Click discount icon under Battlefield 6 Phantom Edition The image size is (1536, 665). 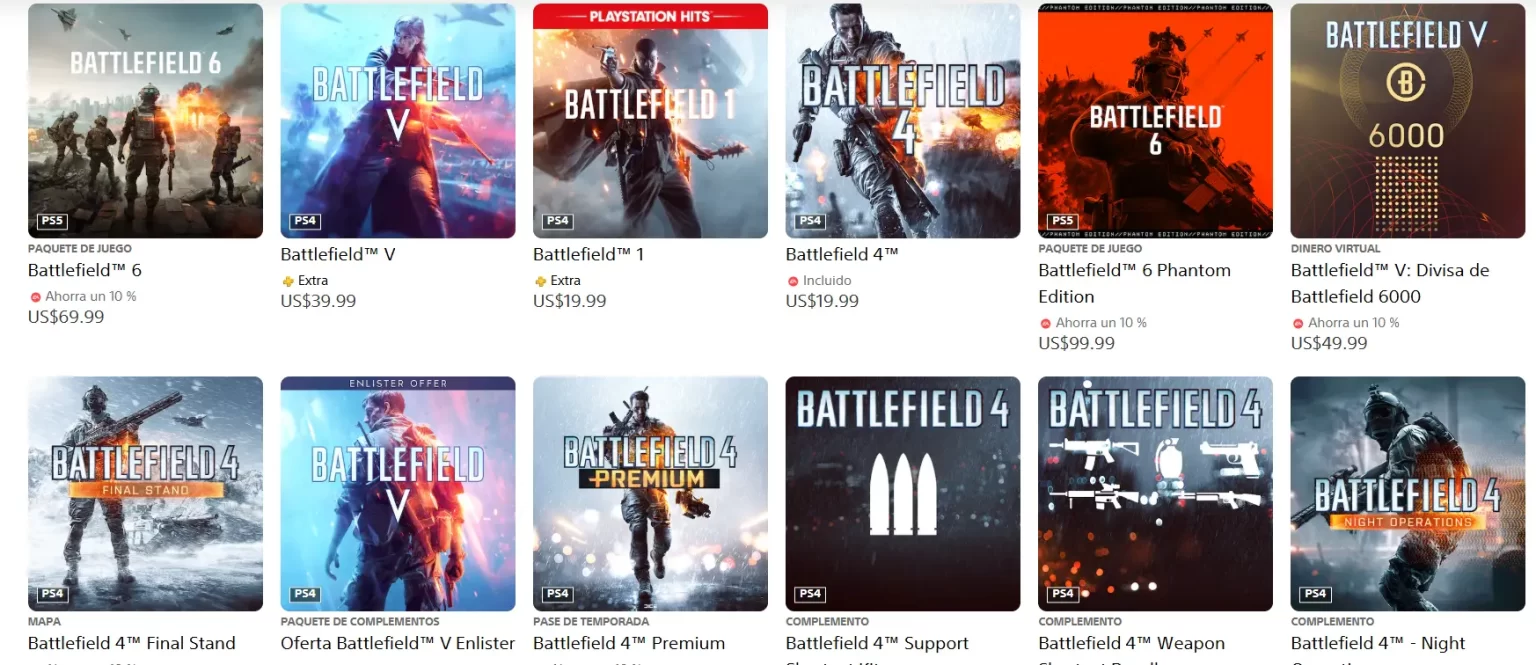pyautogui.click(x=1046, y=323)
